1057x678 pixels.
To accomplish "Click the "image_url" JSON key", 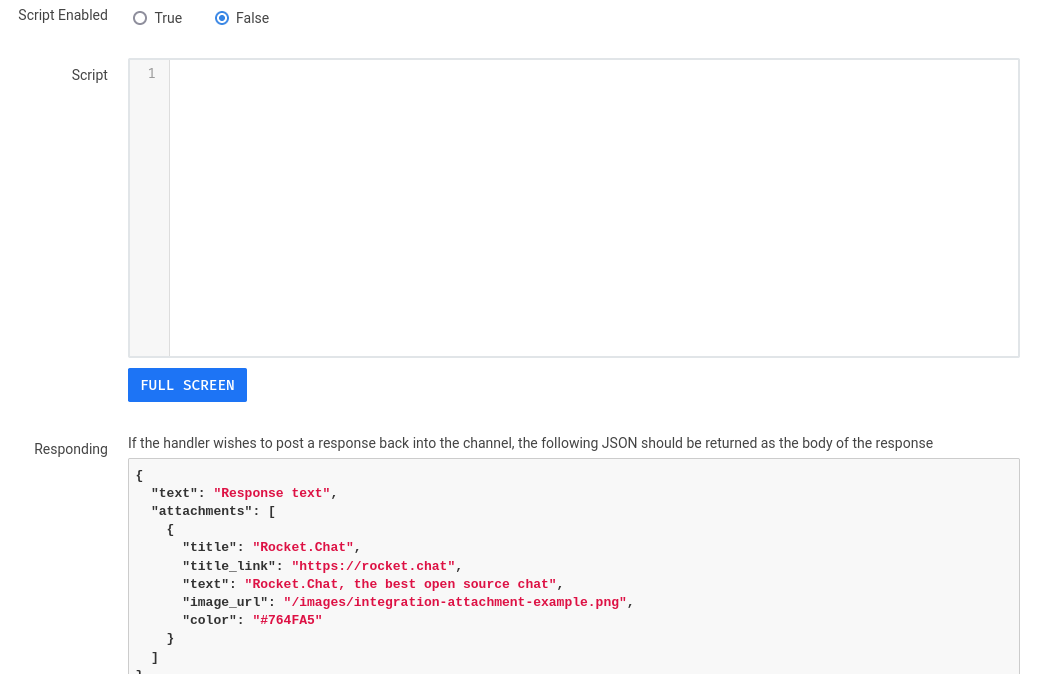I will click(225, 602).
